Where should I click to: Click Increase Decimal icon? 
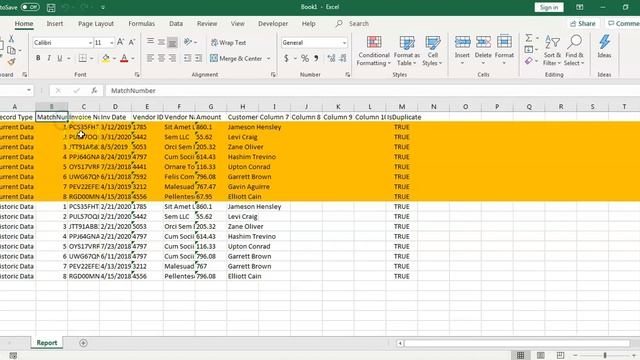coord(331,58)
